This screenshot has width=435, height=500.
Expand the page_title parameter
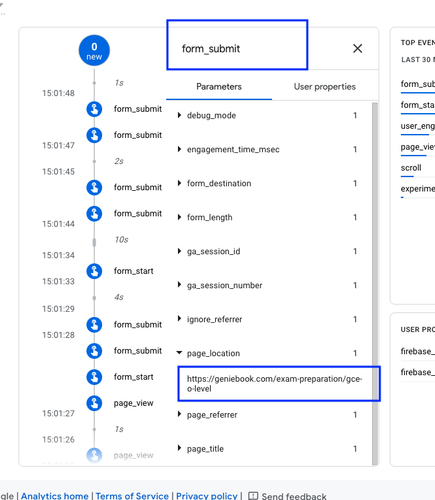pyautogui.click(x=179, y=449)
